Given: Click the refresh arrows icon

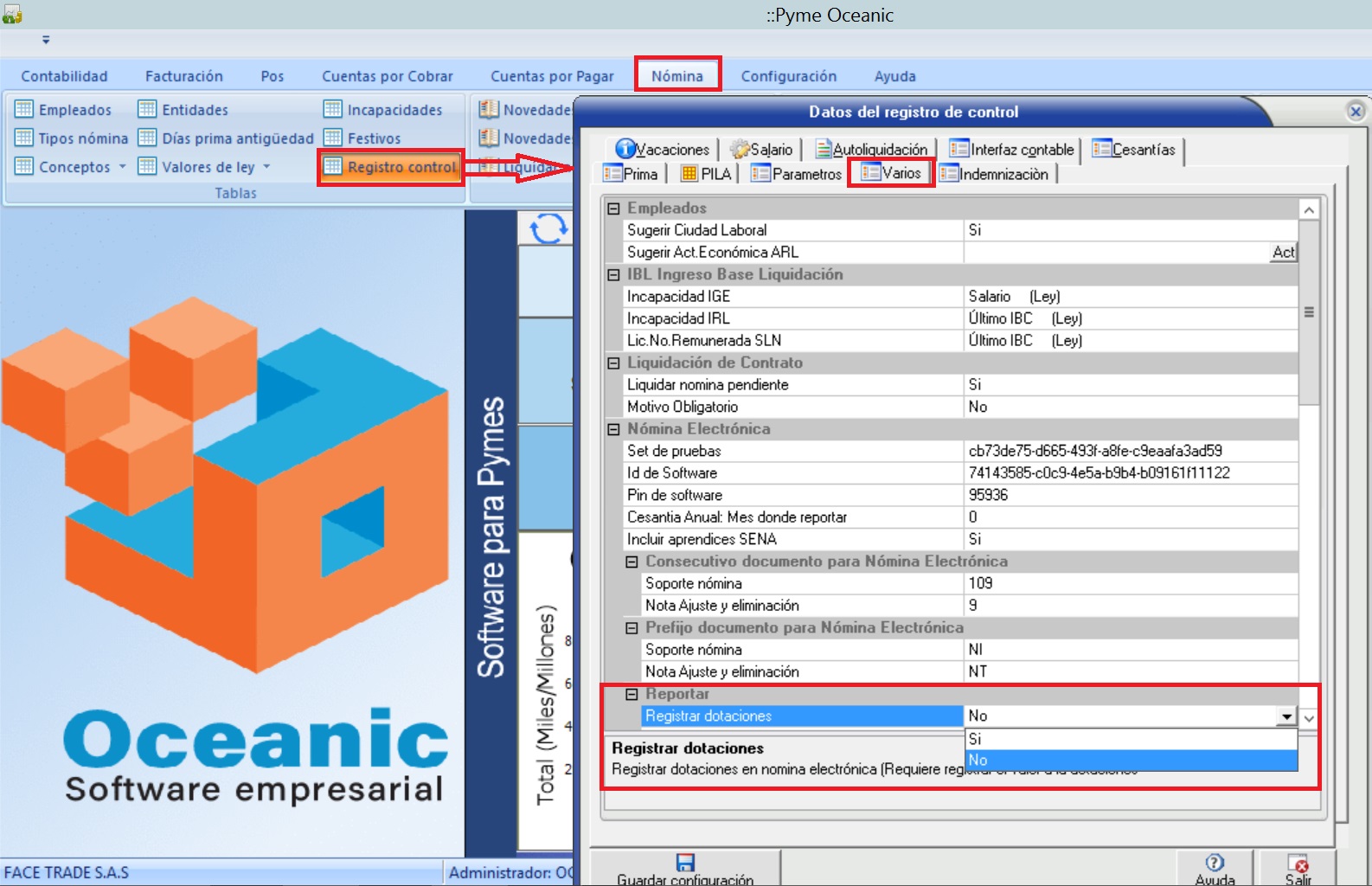Looking at the screenshot, I should 548,228.
